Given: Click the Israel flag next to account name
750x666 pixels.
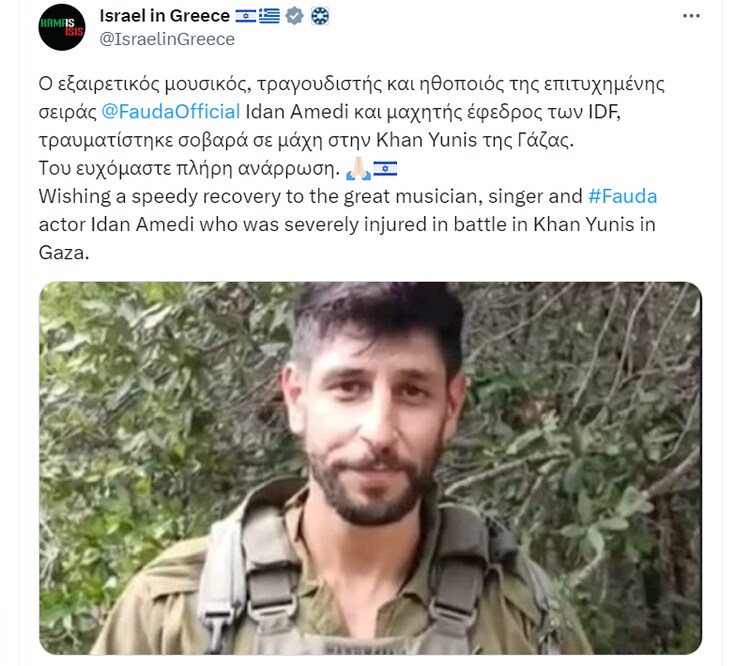Looking at the screenshot, I should pyautogui.click(x=245, y=16).
